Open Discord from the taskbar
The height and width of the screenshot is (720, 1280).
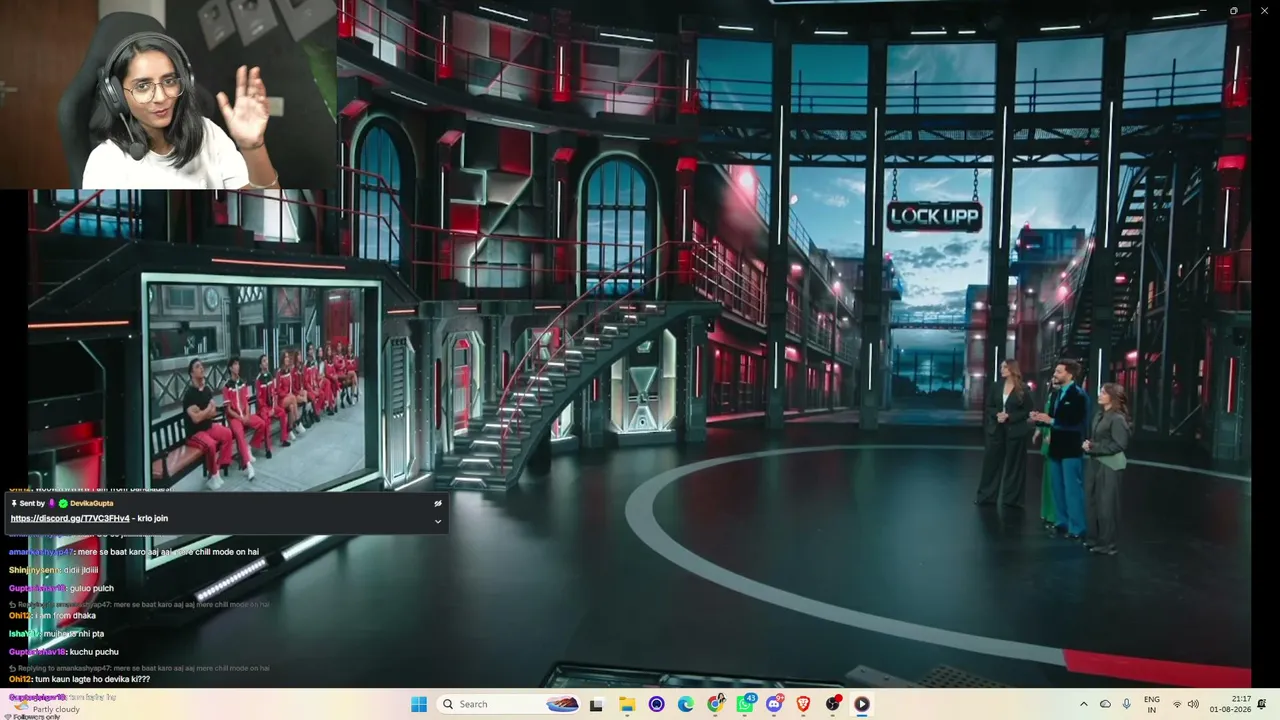[x=774, y=704]
